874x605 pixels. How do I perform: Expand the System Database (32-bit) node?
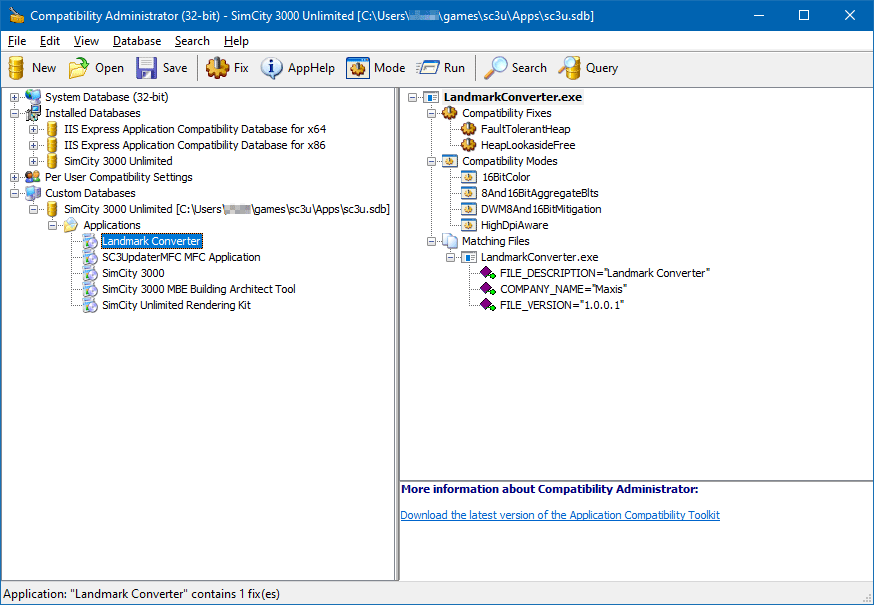pyautogui.click(x=14, y=98)
